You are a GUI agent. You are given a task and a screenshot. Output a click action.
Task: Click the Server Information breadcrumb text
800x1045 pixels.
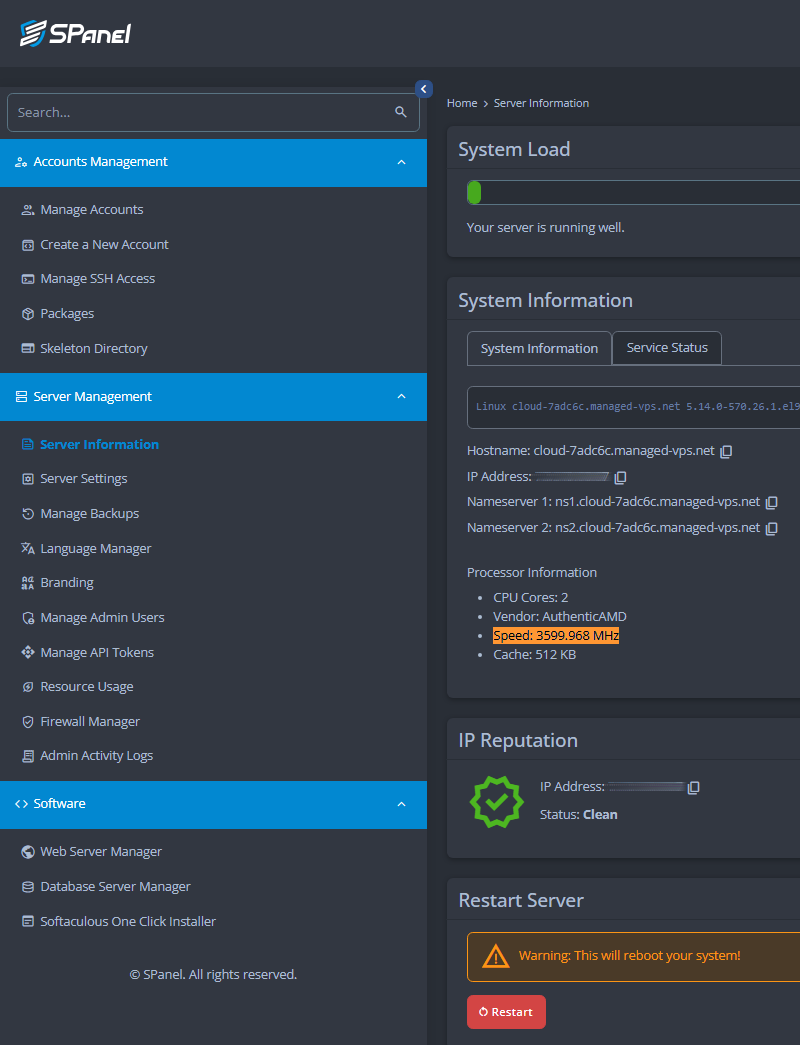541,103
